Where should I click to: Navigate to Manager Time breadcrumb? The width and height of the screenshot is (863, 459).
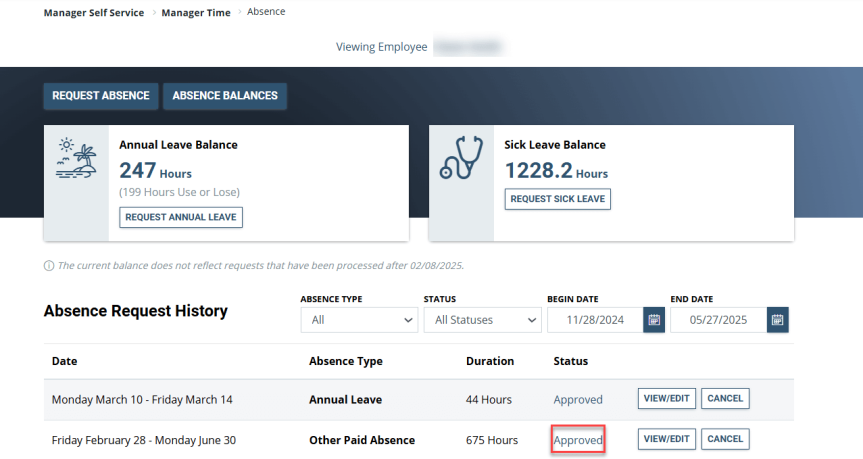[196, 13]
